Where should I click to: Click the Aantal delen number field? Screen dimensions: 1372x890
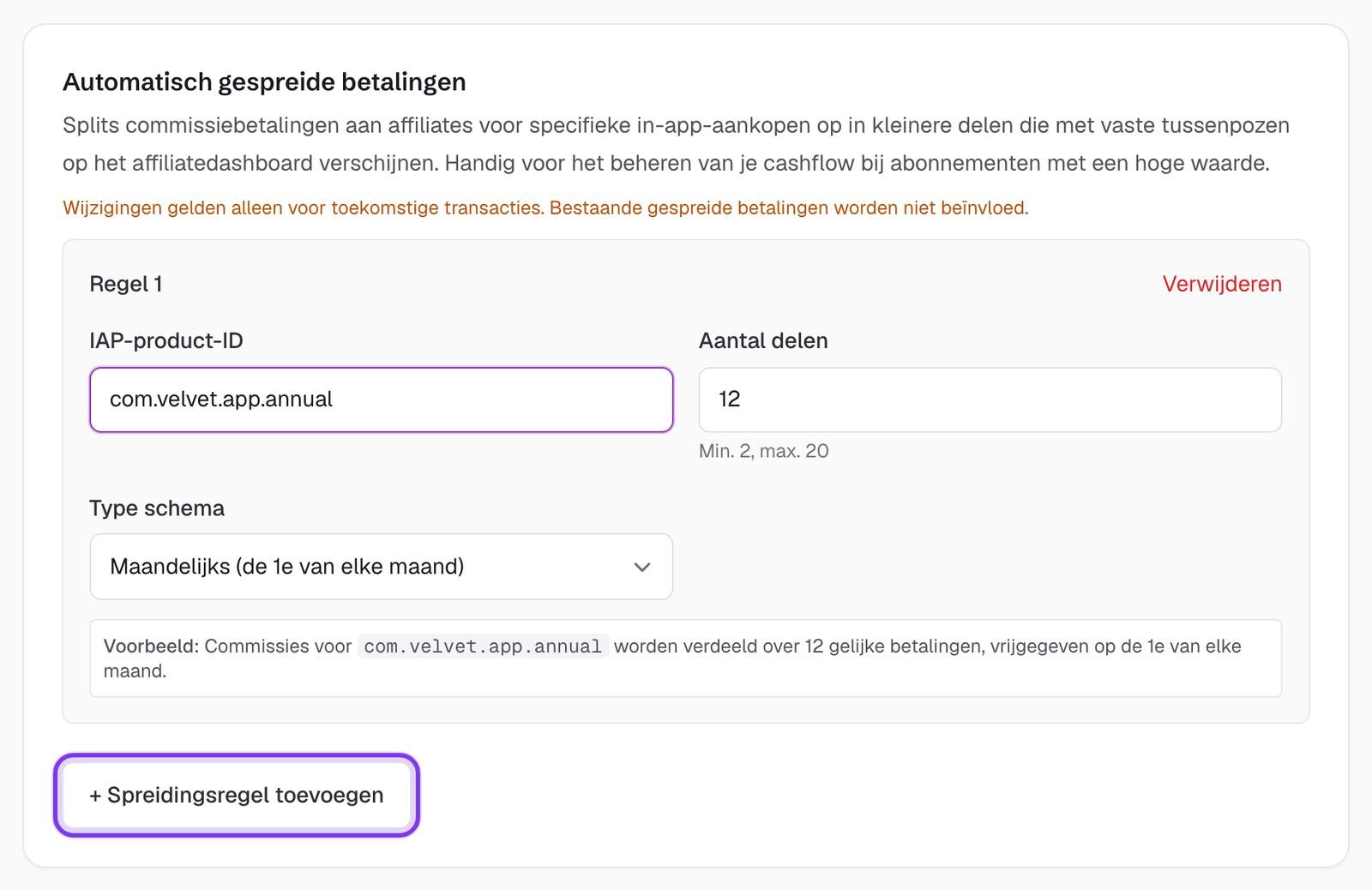990,400
